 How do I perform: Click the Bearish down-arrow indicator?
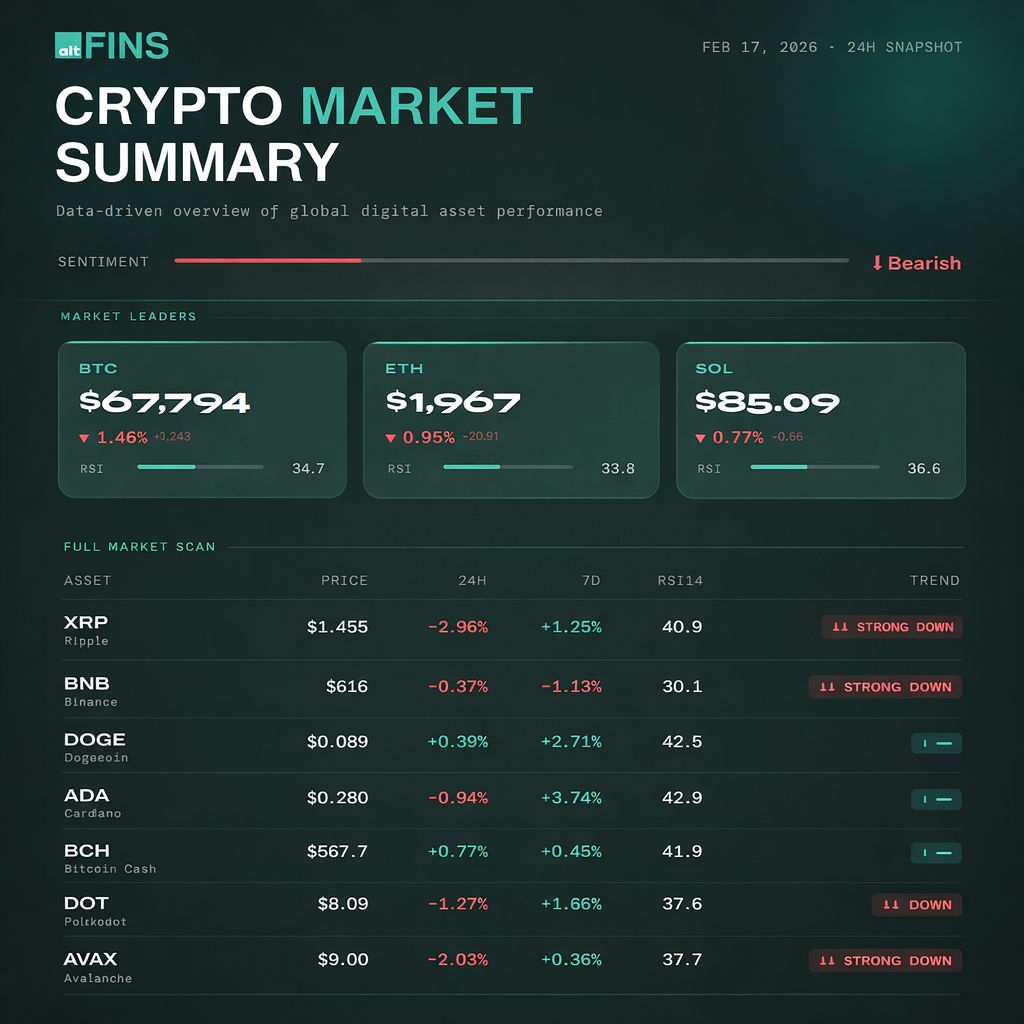tap(877, 263)
